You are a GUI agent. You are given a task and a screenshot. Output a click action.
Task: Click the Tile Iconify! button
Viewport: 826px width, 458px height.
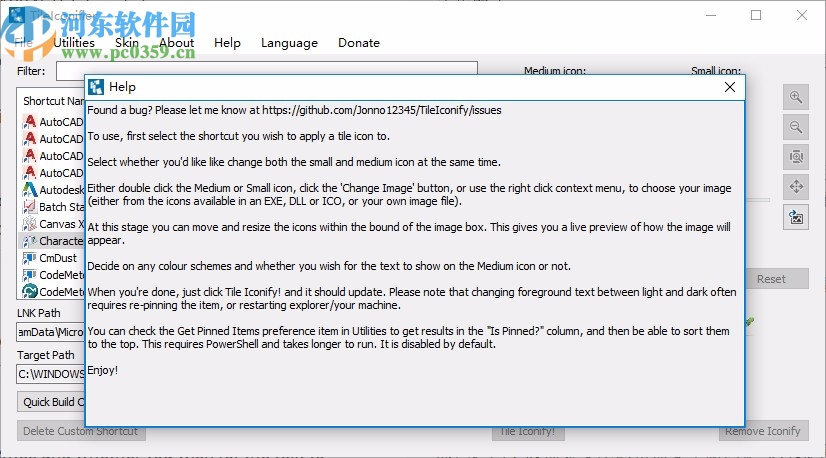528,431
